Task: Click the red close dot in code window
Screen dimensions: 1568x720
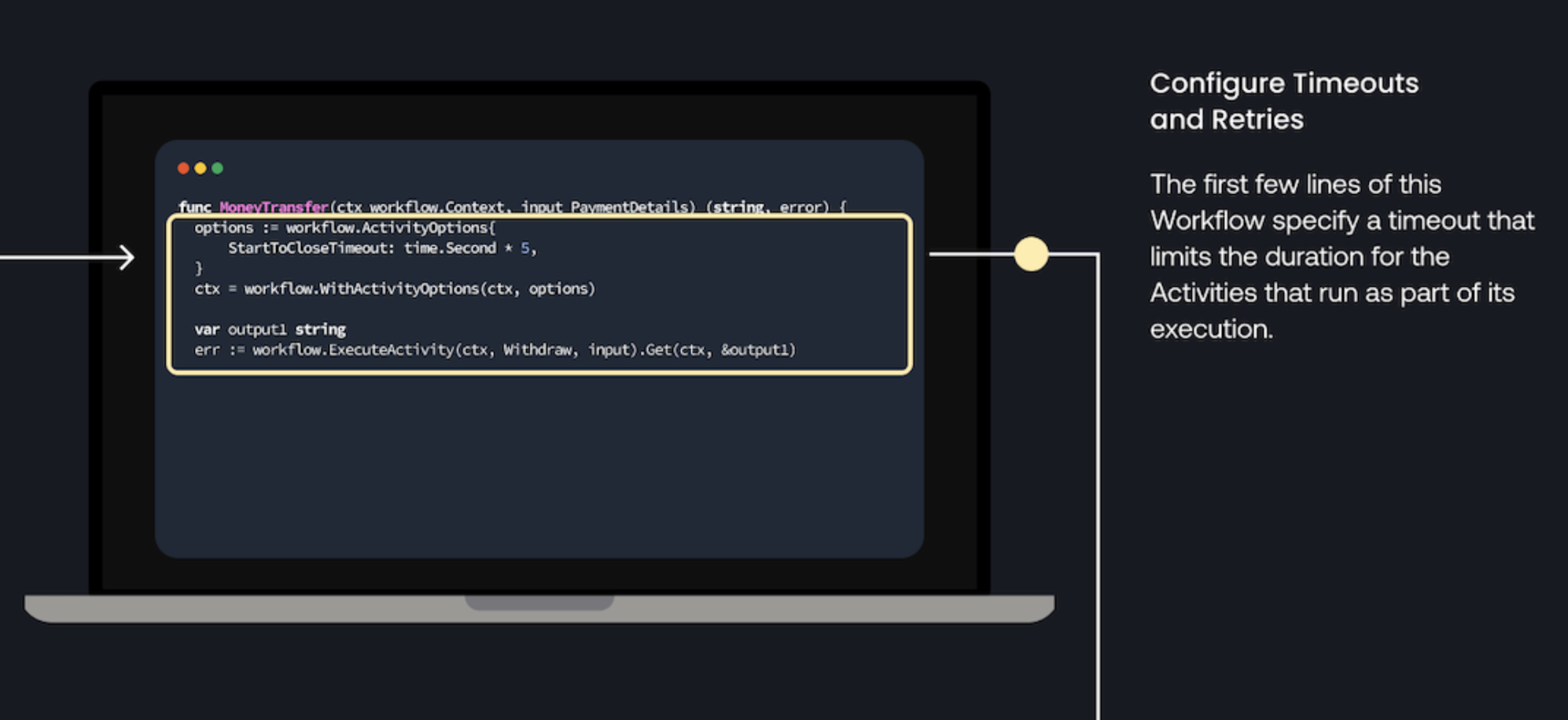Action: click(183, 168)
